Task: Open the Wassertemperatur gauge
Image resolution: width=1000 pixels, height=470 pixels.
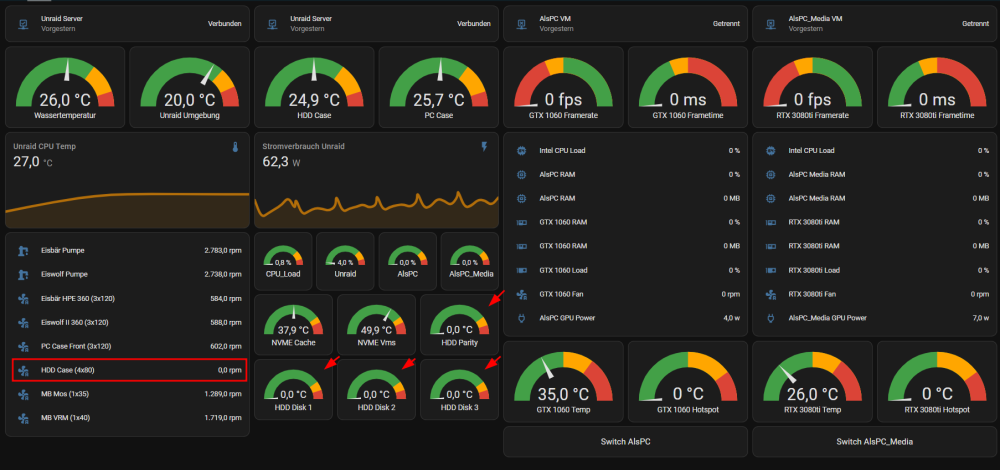Action: [65, 87]
